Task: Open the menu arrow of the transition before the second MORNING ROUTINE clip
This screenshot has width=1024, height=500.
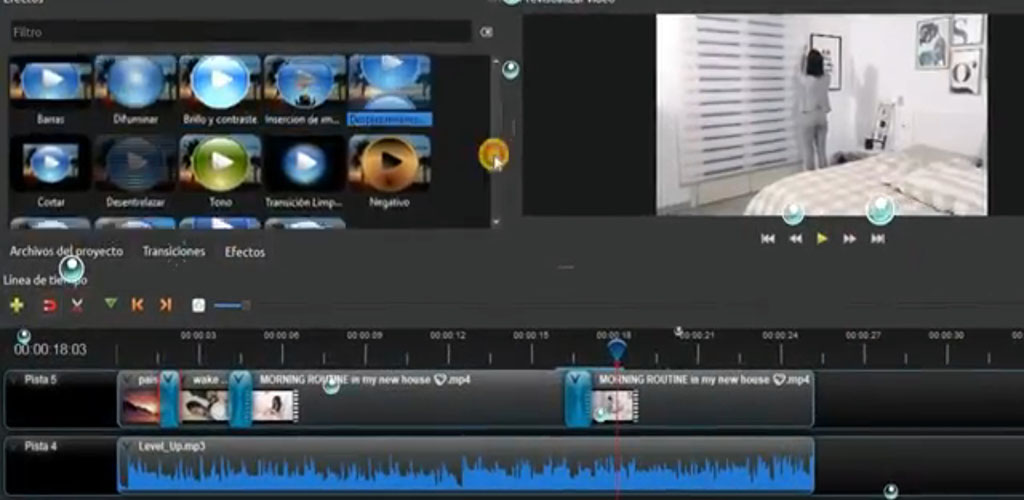Action: (x=577, y=379)
